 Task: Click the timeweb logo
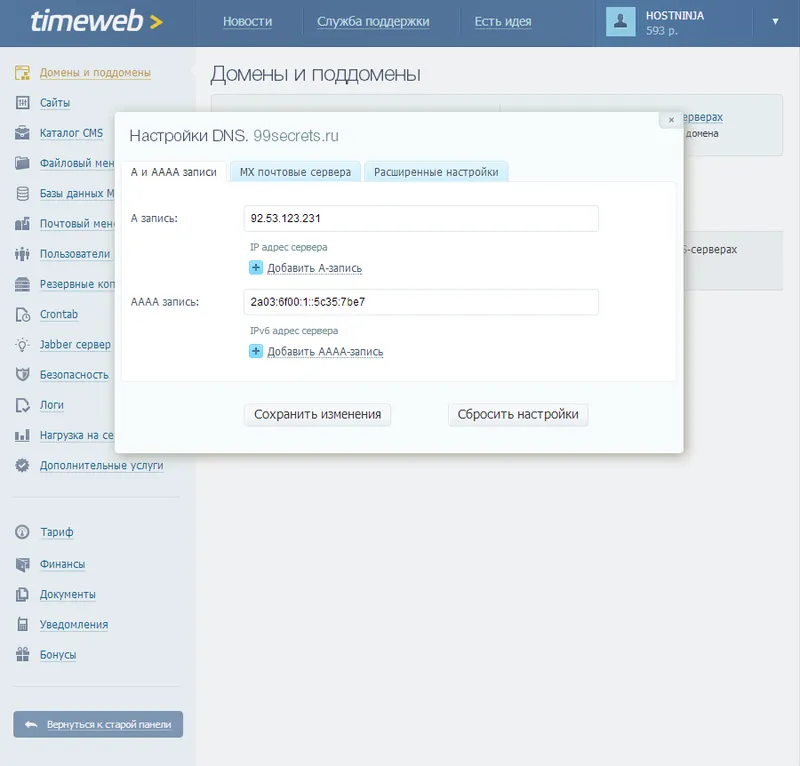pos(96,21)
